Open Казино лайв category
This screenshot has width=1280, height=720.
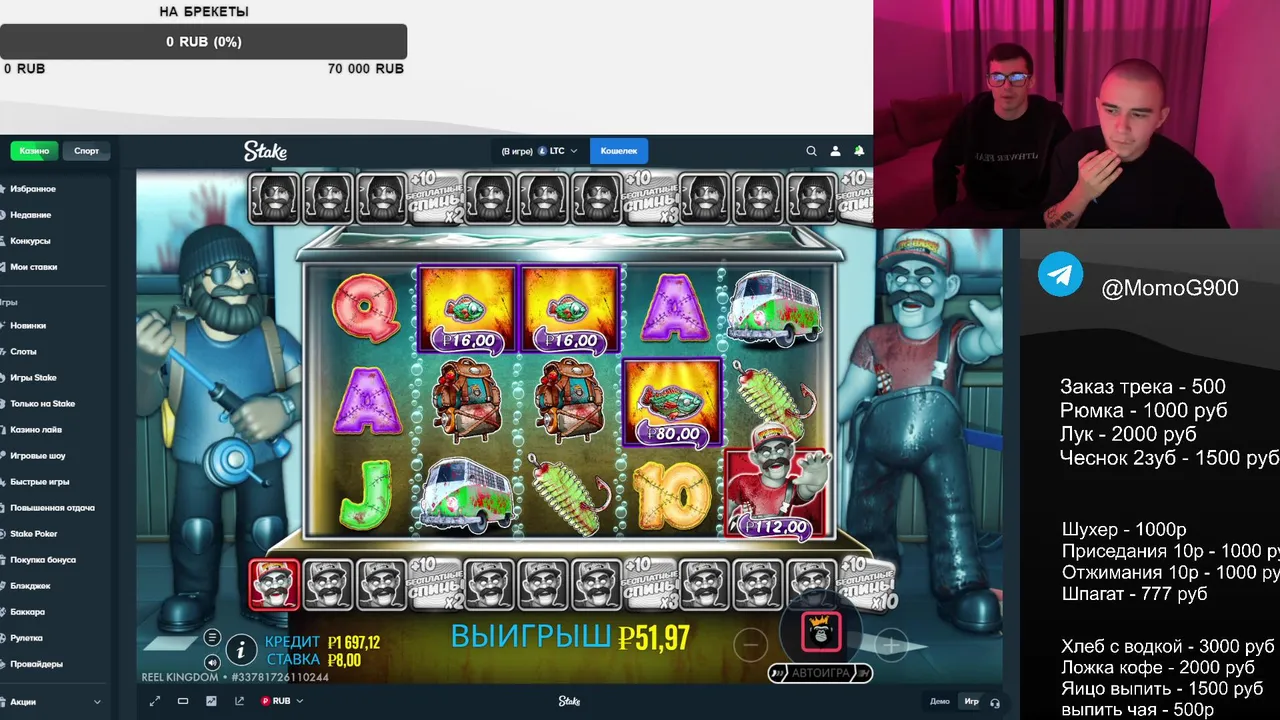[x=36, y=430]
